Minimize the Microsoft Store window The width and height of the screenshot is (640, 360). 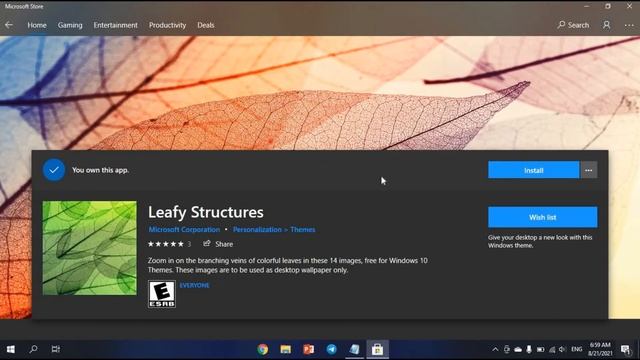coord(587,6)
